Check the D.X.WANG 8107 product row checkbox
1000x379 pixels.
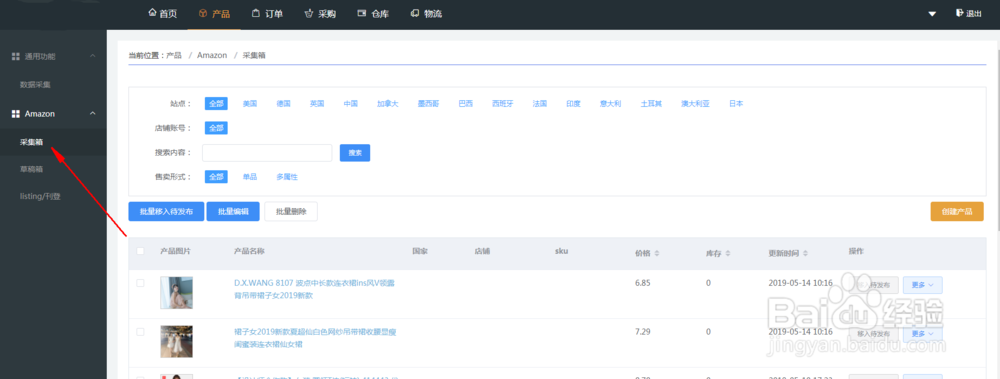pyautogui.click(x=140, y=283)
